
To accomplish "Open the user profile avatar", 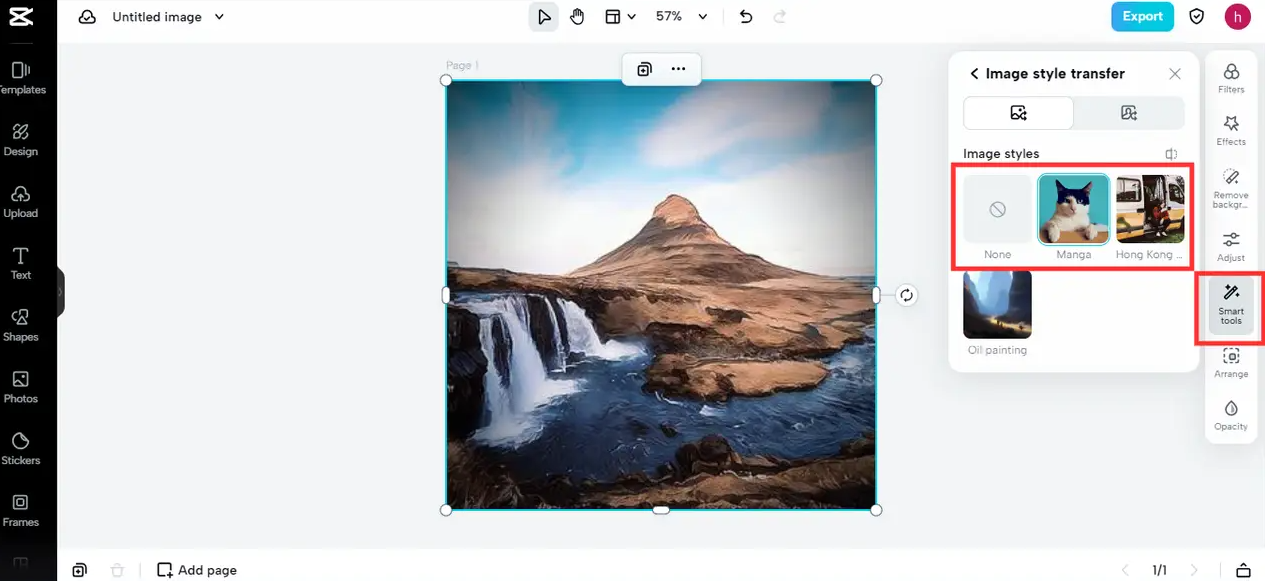I will (x=1238, y=16).
